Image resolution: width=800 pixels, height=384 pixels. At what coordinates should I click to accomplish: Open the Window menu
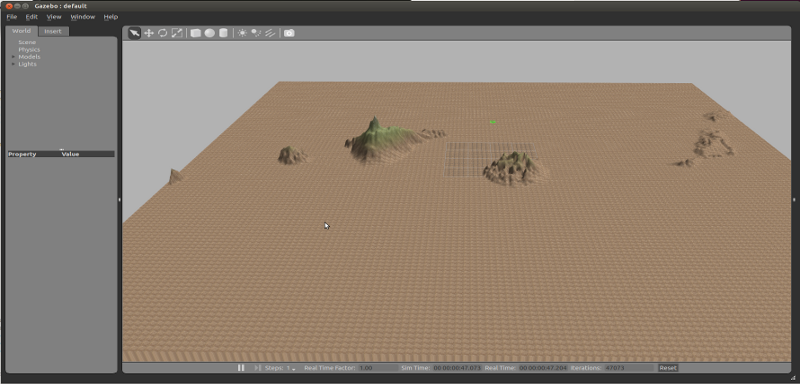(x=82, y=17)
